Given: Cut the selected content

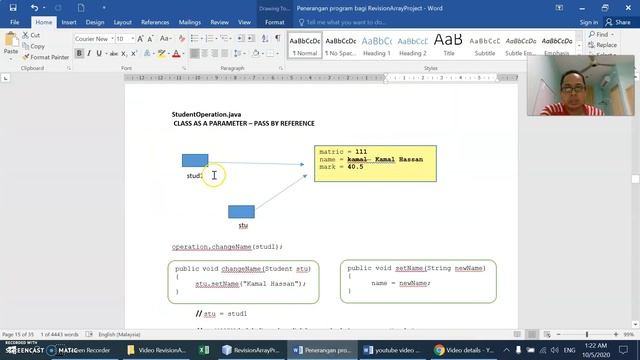Looking at the screenshot, I should [31, 35].
